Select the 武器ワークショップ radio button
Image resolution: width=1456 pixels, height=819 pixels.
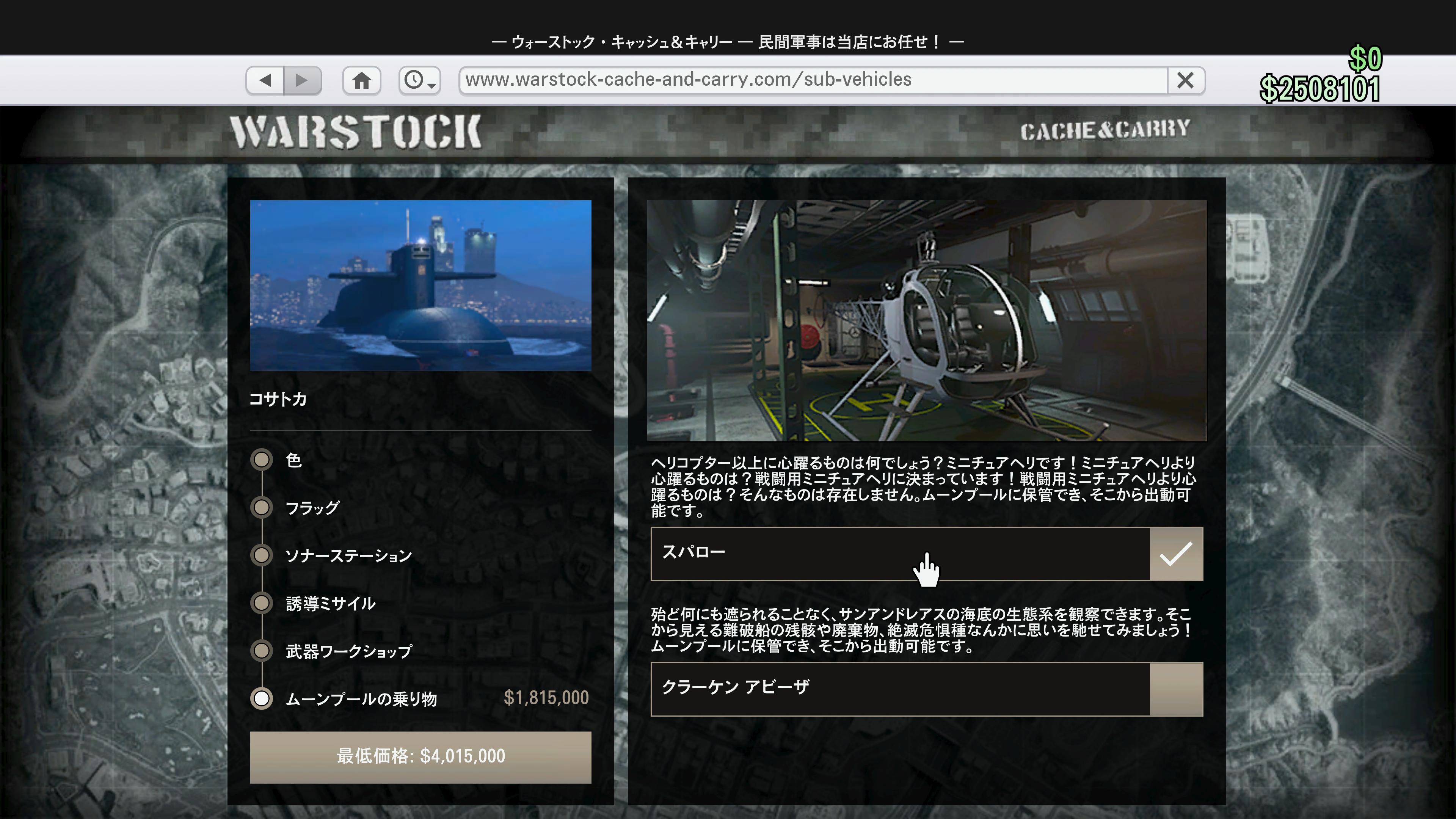point(261,651)
